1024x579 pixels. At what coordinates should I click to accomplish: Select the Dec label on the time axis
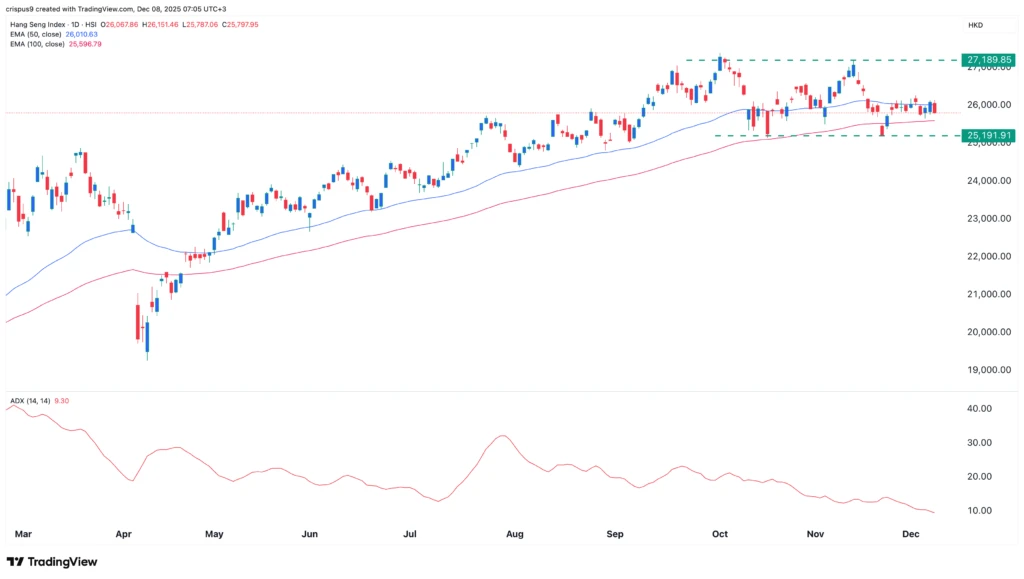(x=910, y=534)
